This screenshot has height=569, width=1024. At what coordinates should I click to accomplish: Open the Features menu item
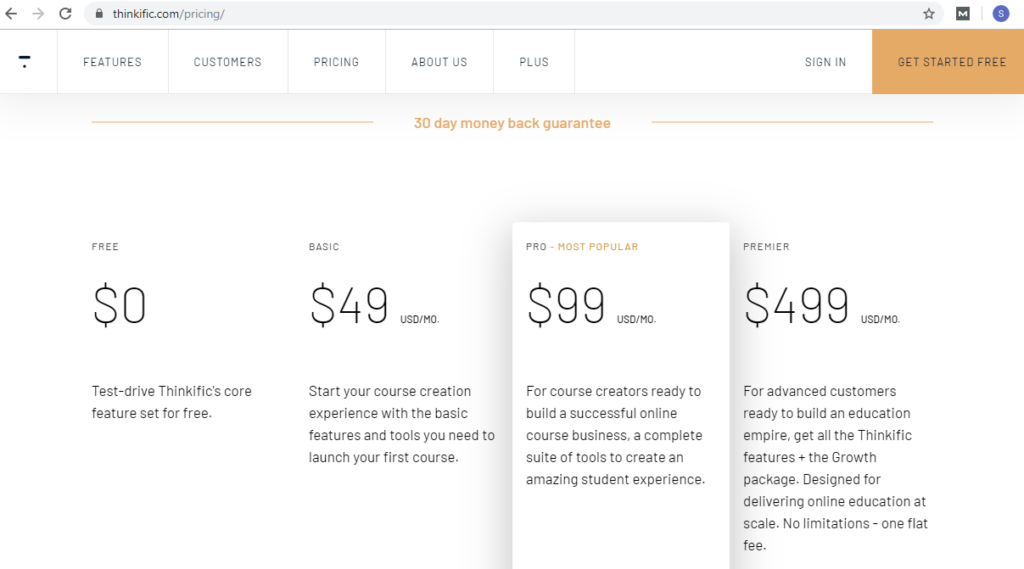tap(112, 62)
